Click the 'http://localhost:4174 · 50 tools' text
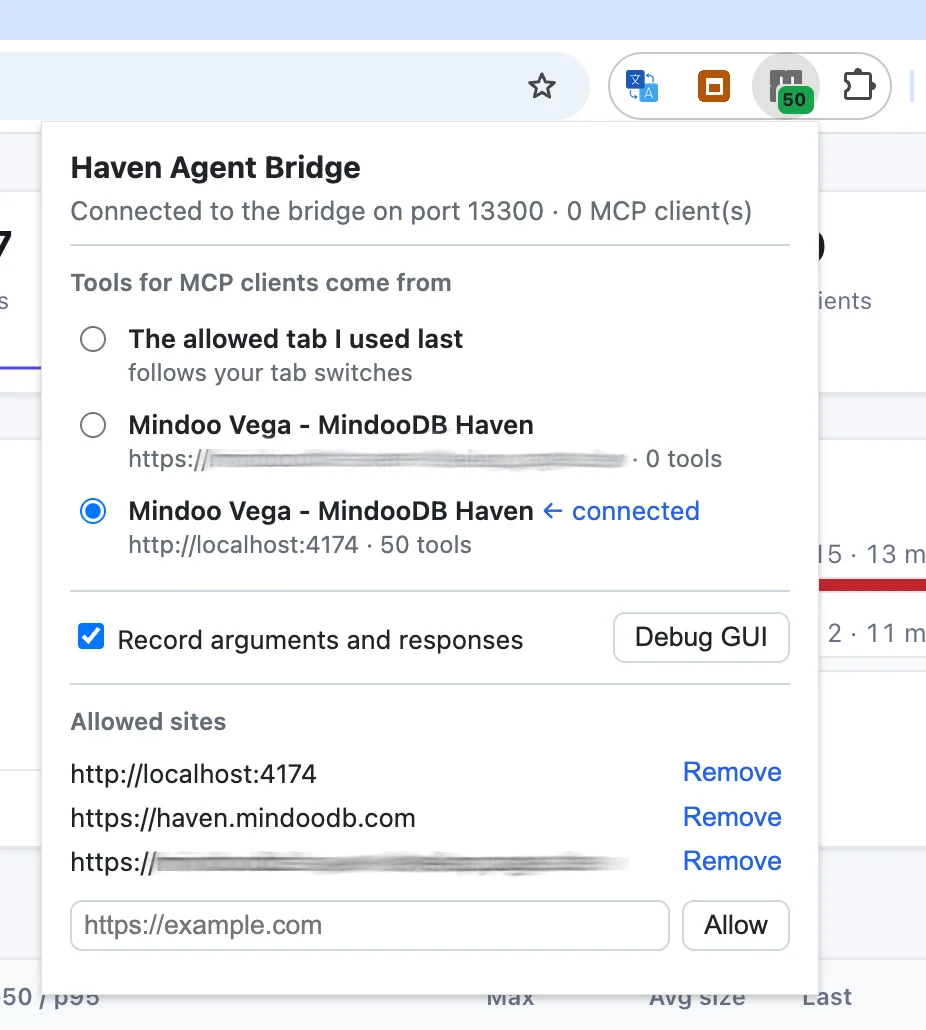The height and width of the screenshot is (1030, 926). 300,545
